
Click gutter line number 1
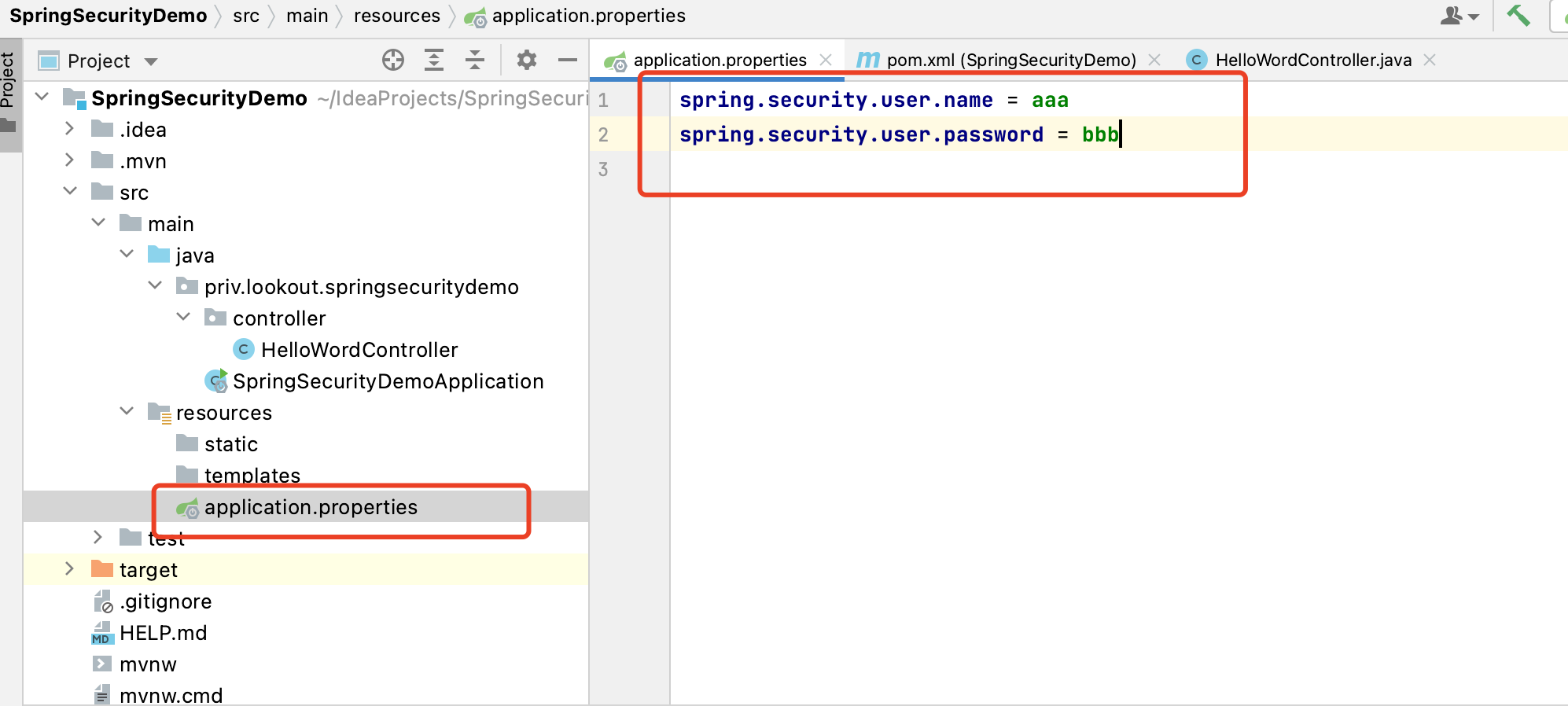(603, 100)
